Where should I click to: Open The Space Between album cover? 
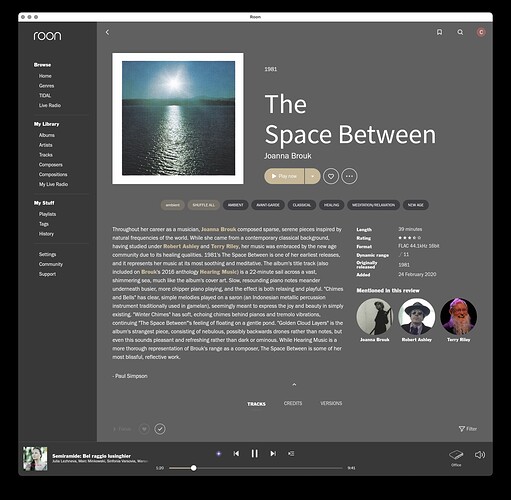click(x=178, y=118)
